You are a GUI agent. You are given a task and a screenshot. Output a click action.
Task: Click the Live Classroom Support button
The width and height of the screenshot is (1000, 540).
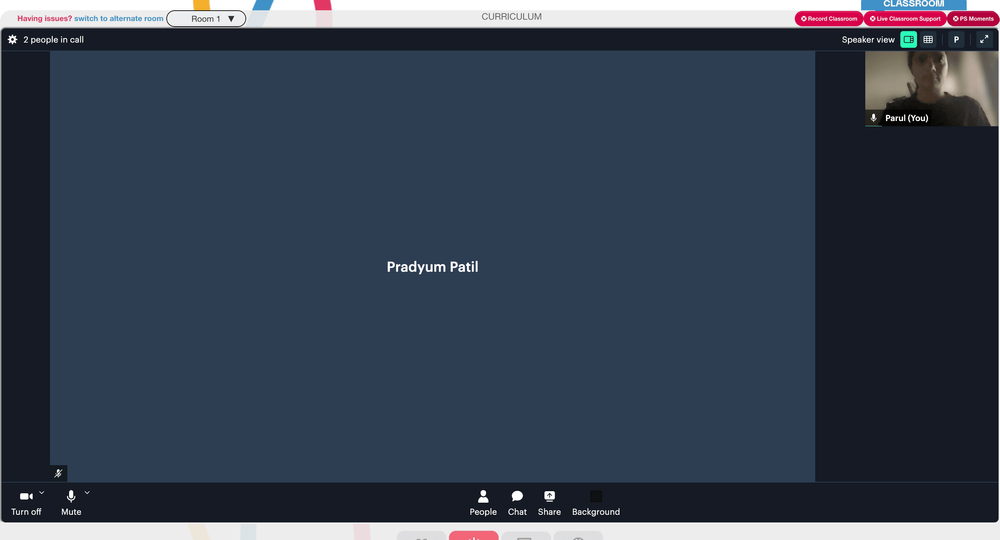click(904, 18)
